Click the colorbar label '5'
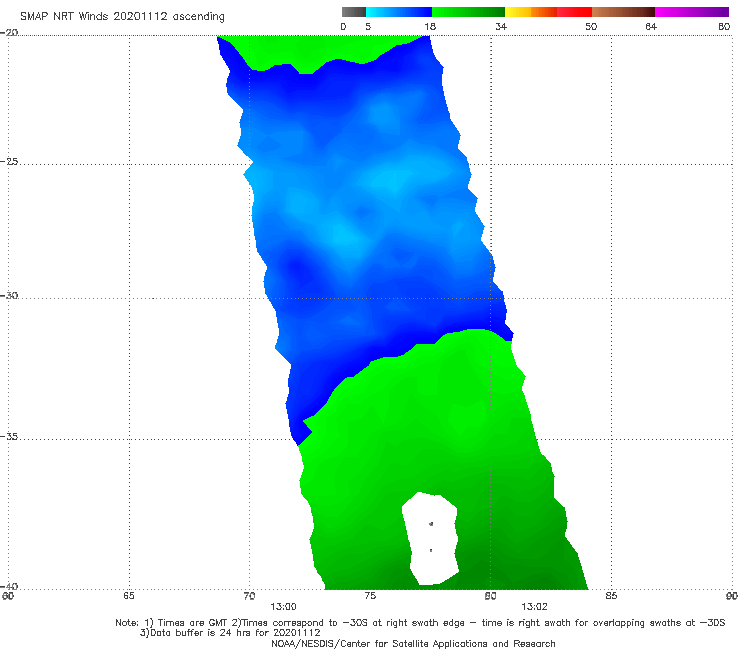 coord(368,26)
